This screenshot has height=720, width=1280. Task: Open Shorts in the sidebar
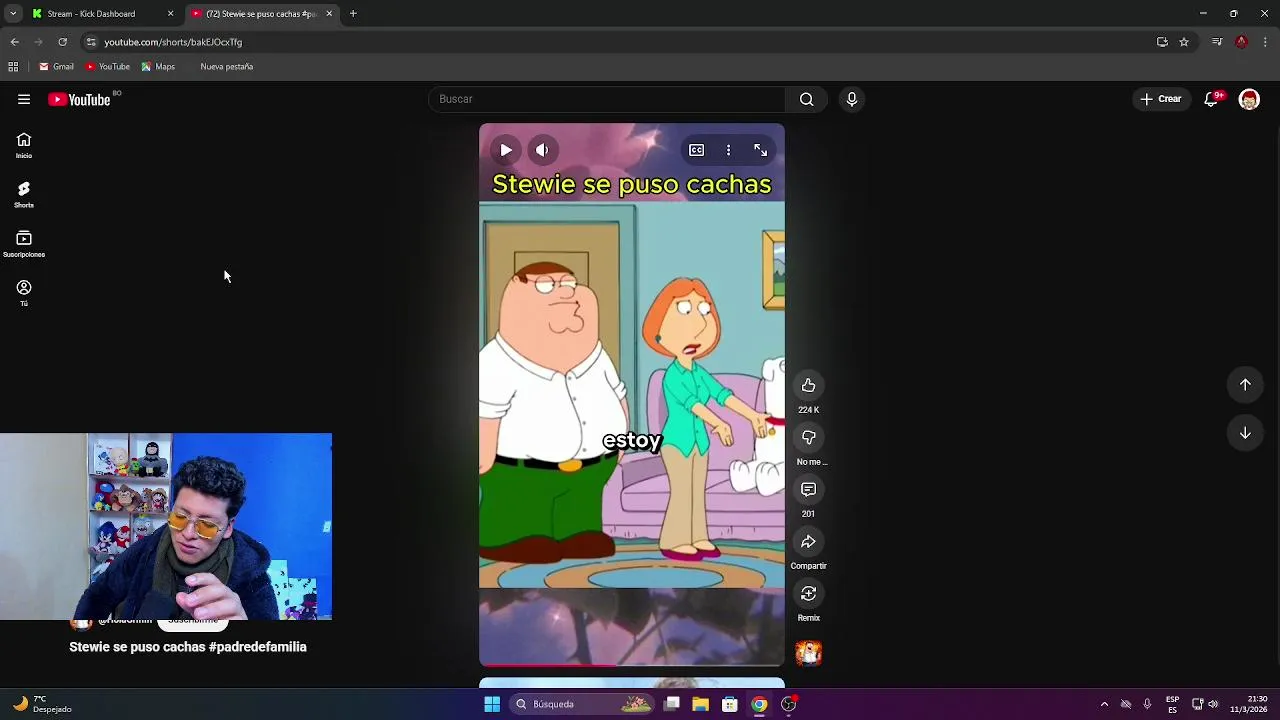(x=24, y=195)
